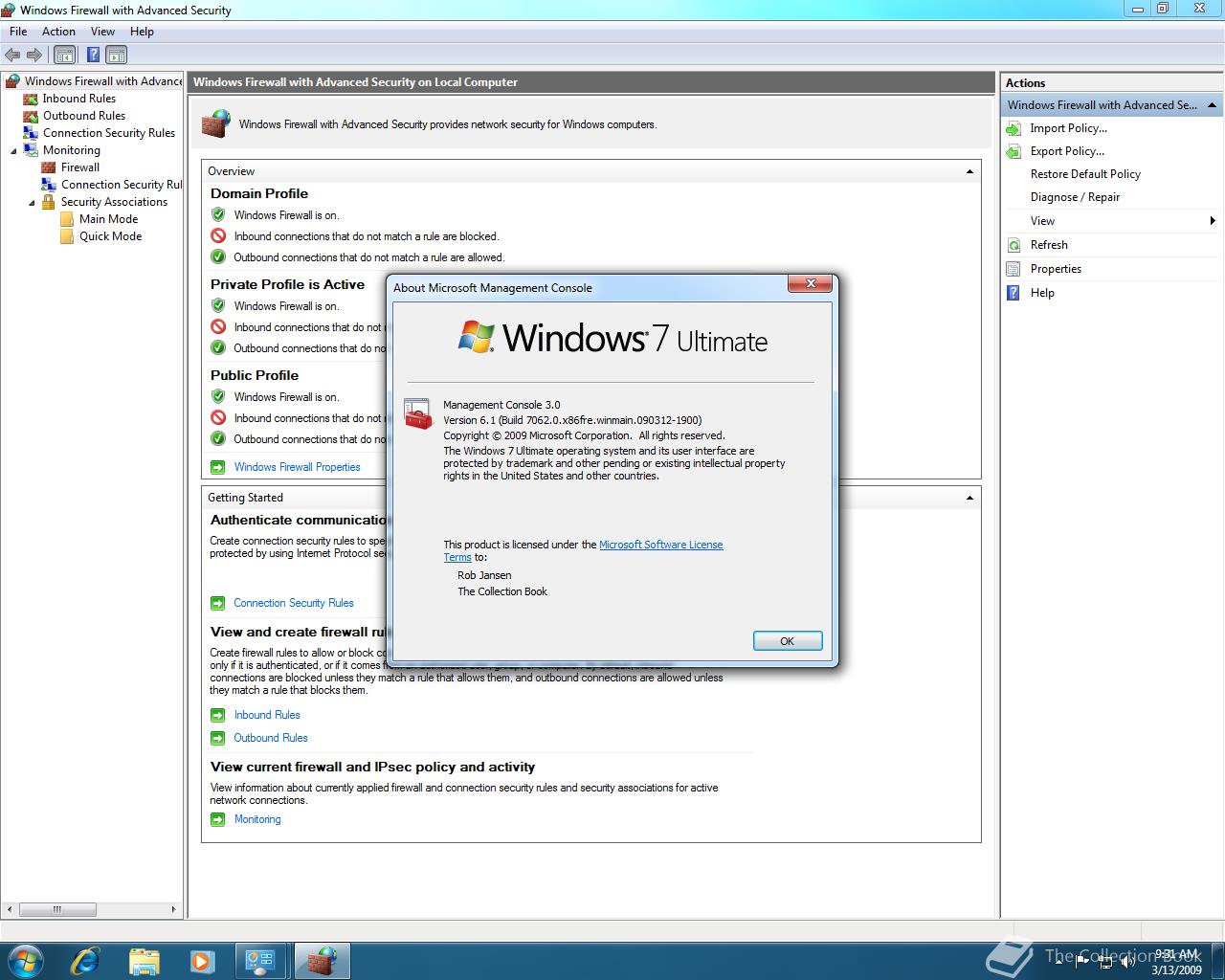
Task: Click the tree pane scrollbar right arrow
Action: [x=173, y=909]
